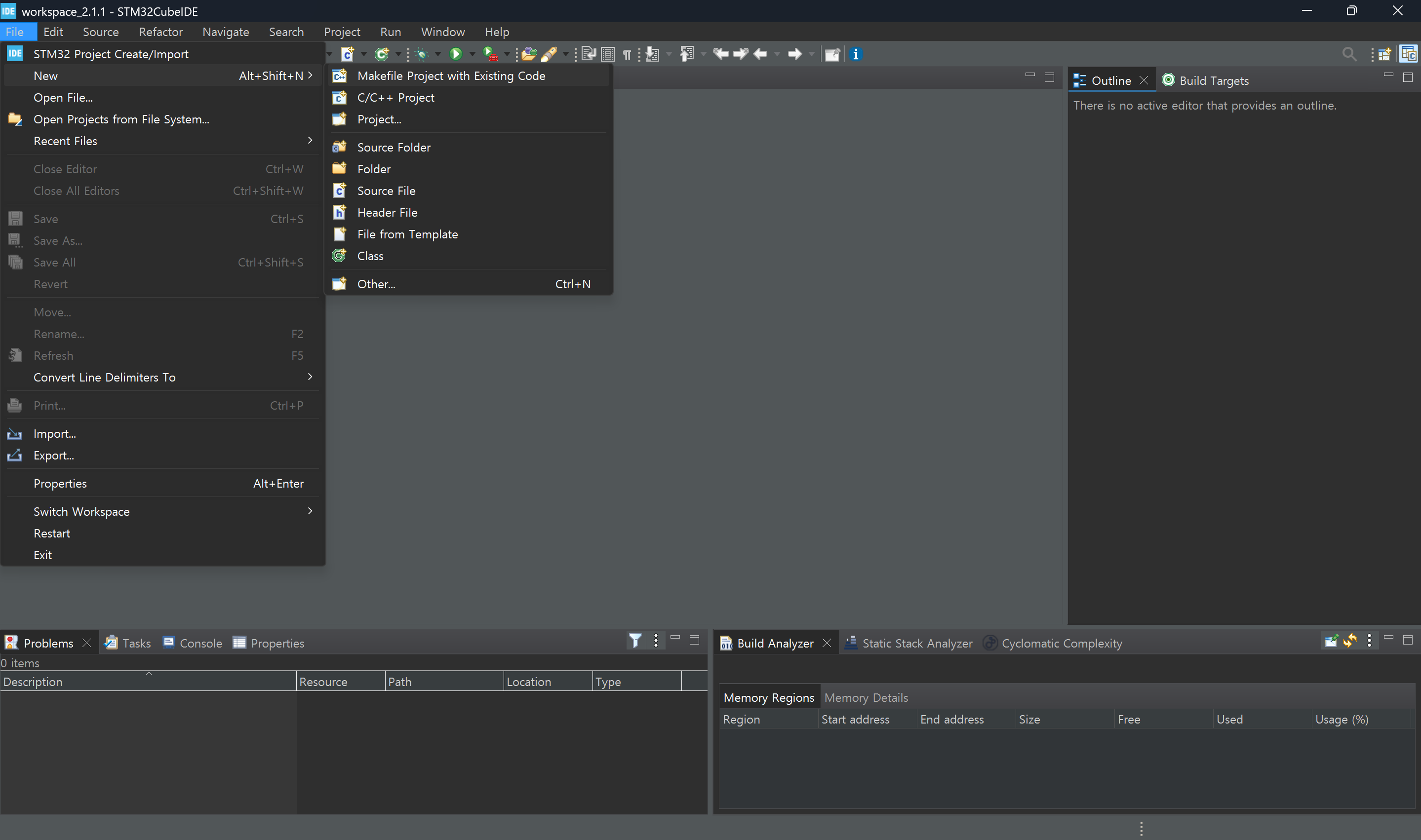This screenshot has height=840, width=1421.
Task: Close the Build Analyzer tab
Action: click(x=827, y=643)
